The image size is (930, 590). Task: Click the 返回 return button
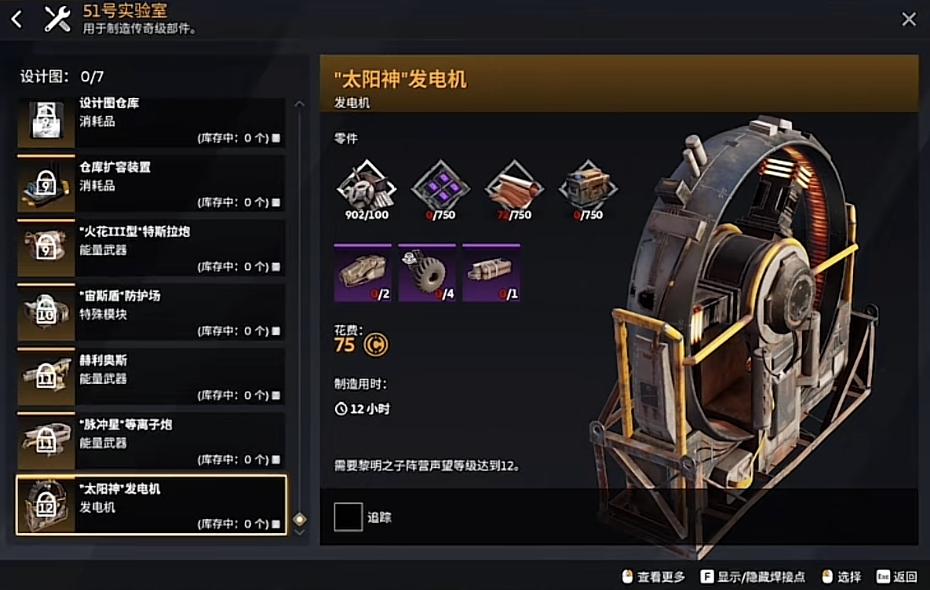click(x=897, y=576)
